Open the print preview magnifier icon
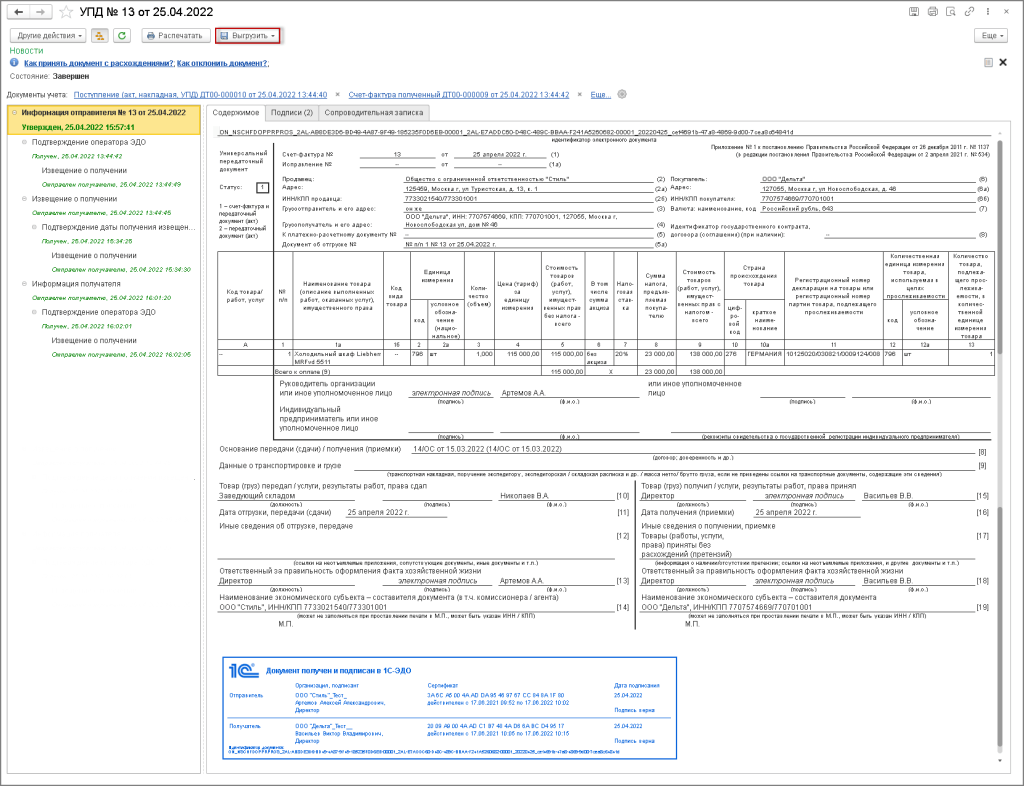The image size is (1024, 786). click(x=950, y=11)
